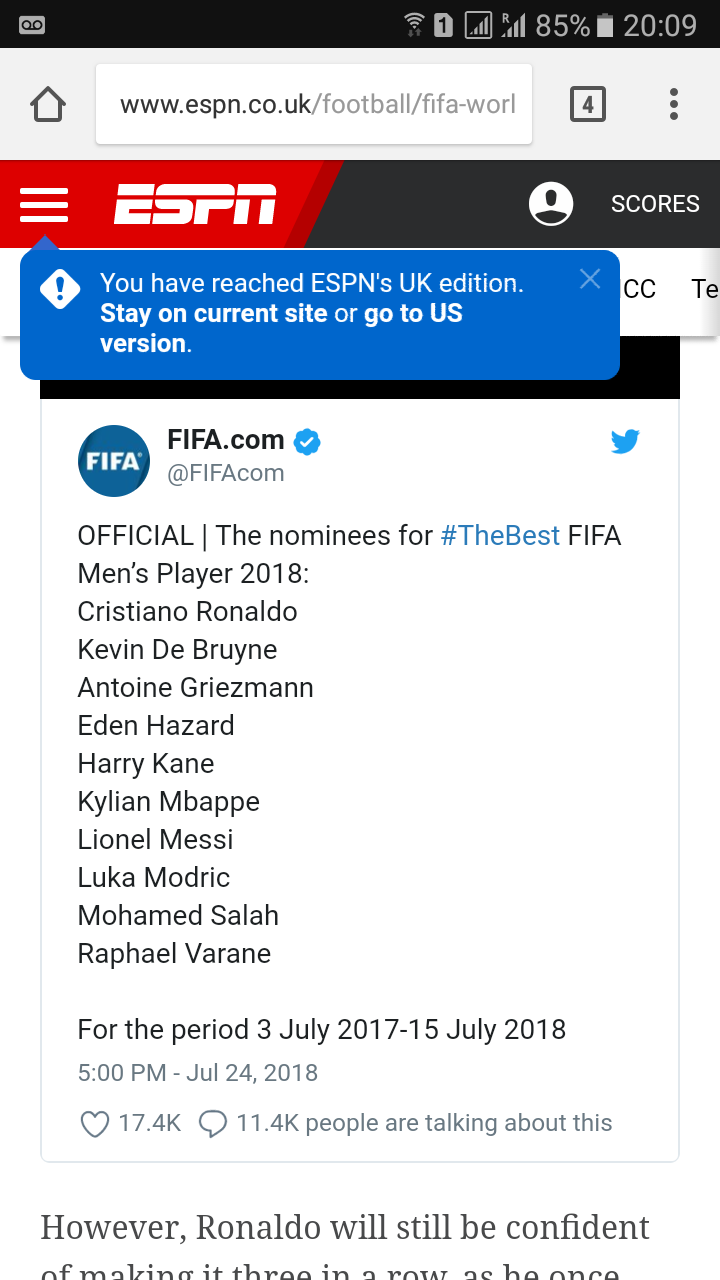Open the 11.4K people talking replies
Image resolution: width=720 pixels, height=1280 pixels.
tap(405, 1123)
